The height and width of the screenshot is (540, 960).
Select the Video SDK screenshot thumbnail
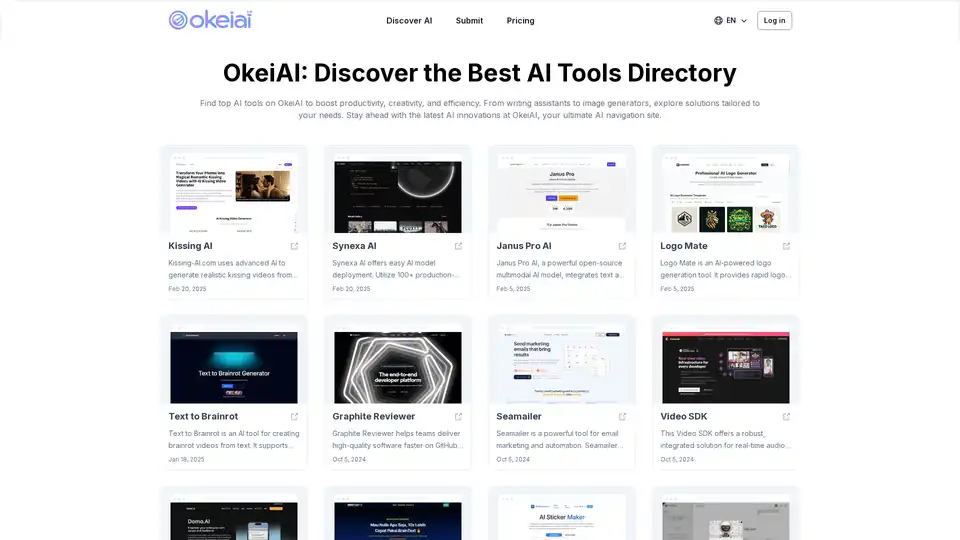(725, 365)
